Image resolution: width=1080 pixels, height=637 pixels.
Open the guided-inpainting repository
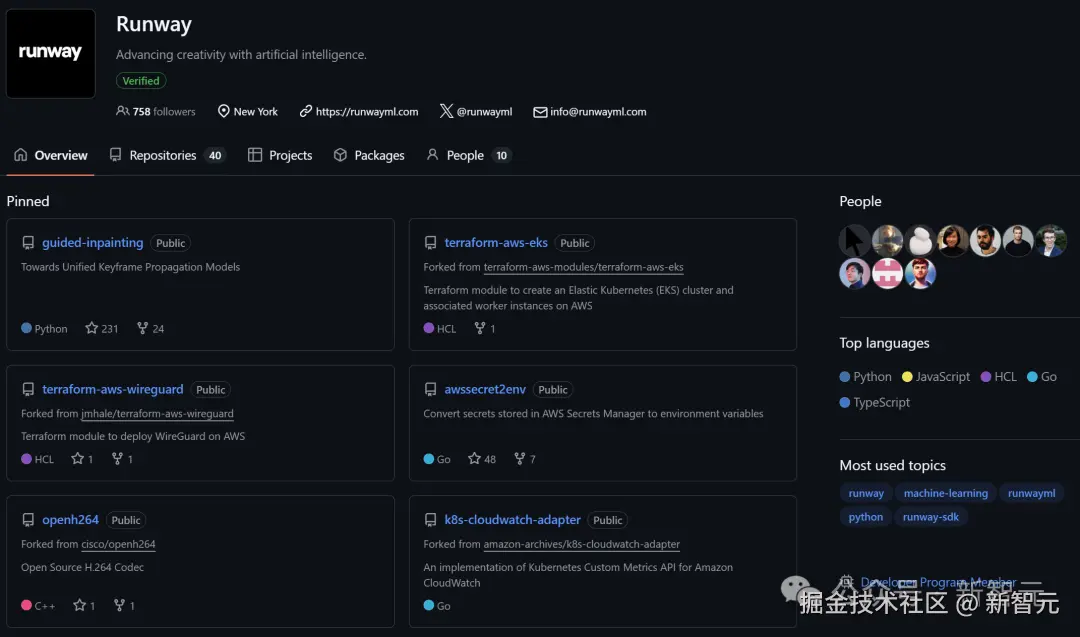tap(92, 242)
